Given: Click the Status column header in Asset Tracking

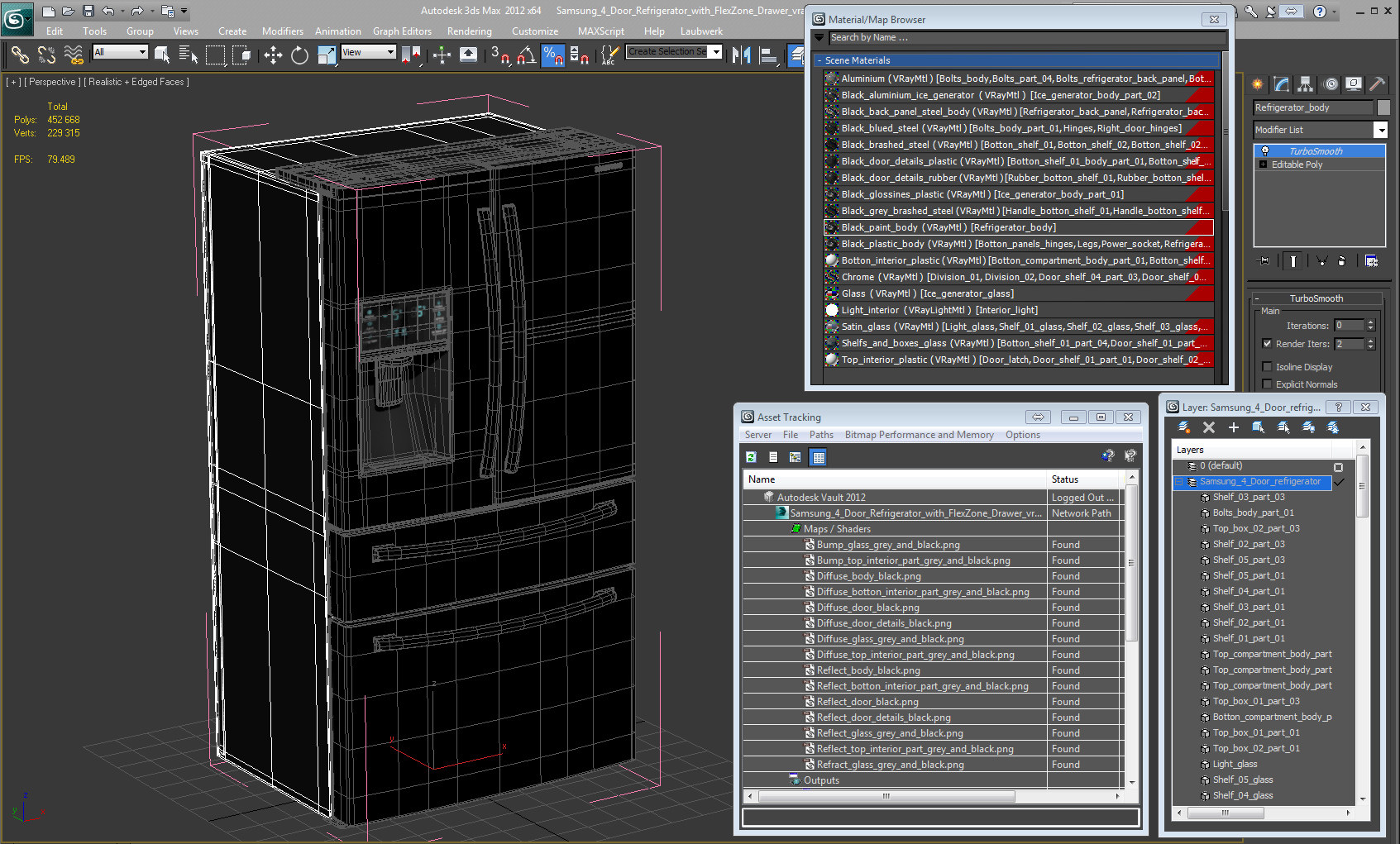Looking at the screenshot, I should tap(1083, 479).
